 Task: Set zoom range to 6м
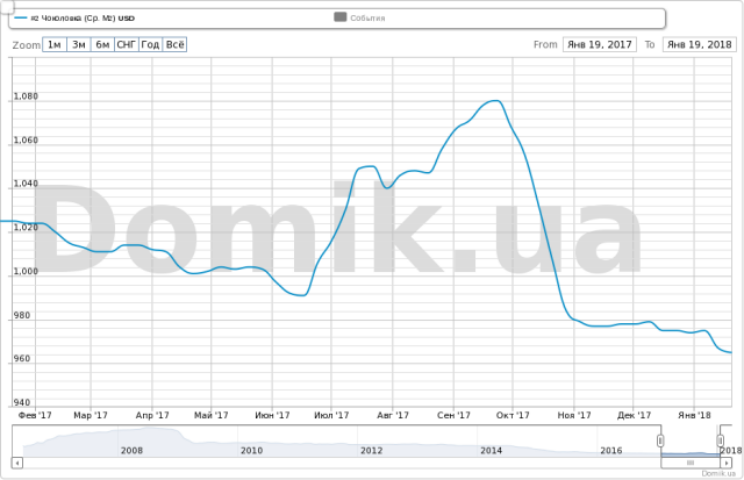102,45
